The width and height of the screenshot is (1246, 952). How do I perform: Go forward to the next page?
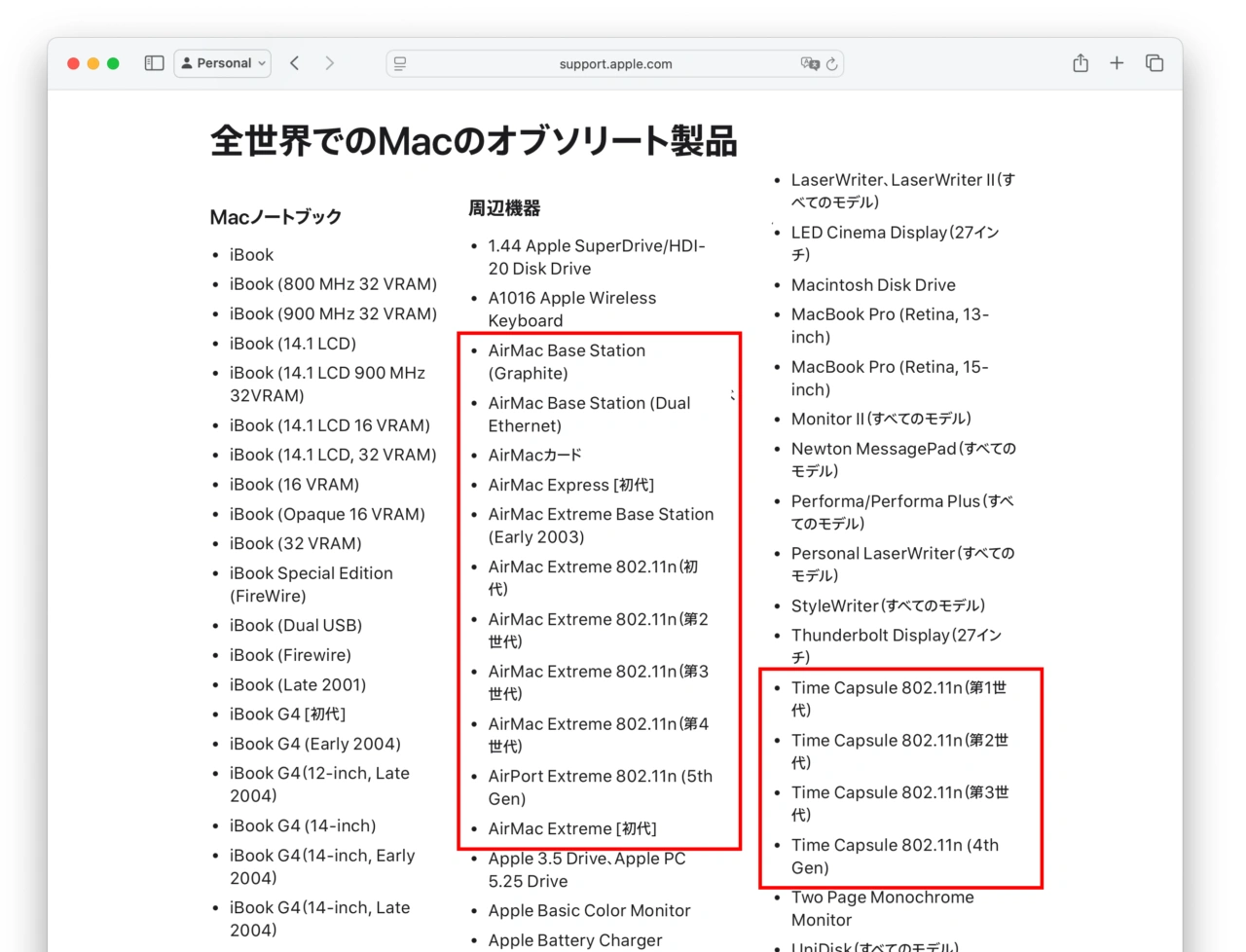330,63
